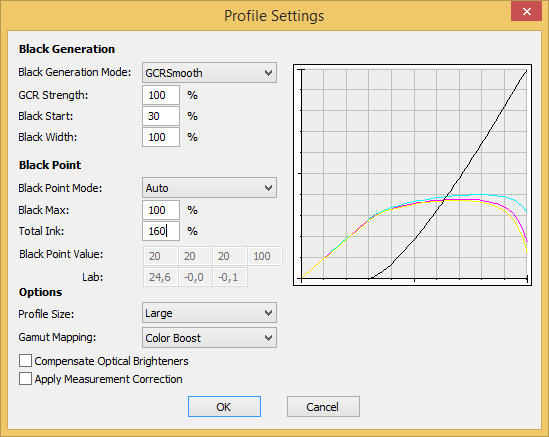
Task: Click the Compensate Optical Brighteners label text
Action: click(x=111, y=361)
